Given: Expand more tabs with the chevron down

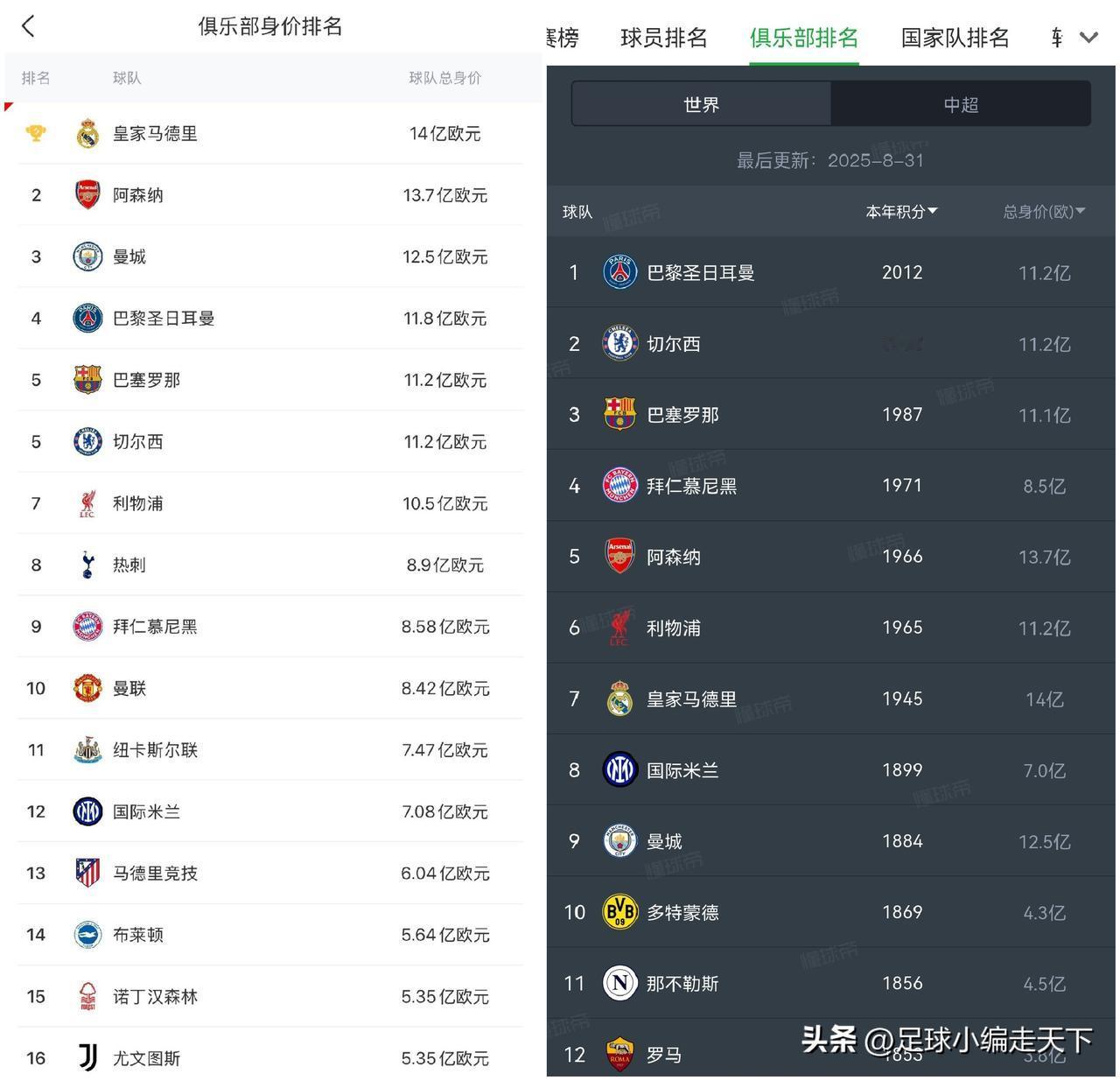Looking at the screenshot, I should pyautogui.click(x=1088, y=38).
